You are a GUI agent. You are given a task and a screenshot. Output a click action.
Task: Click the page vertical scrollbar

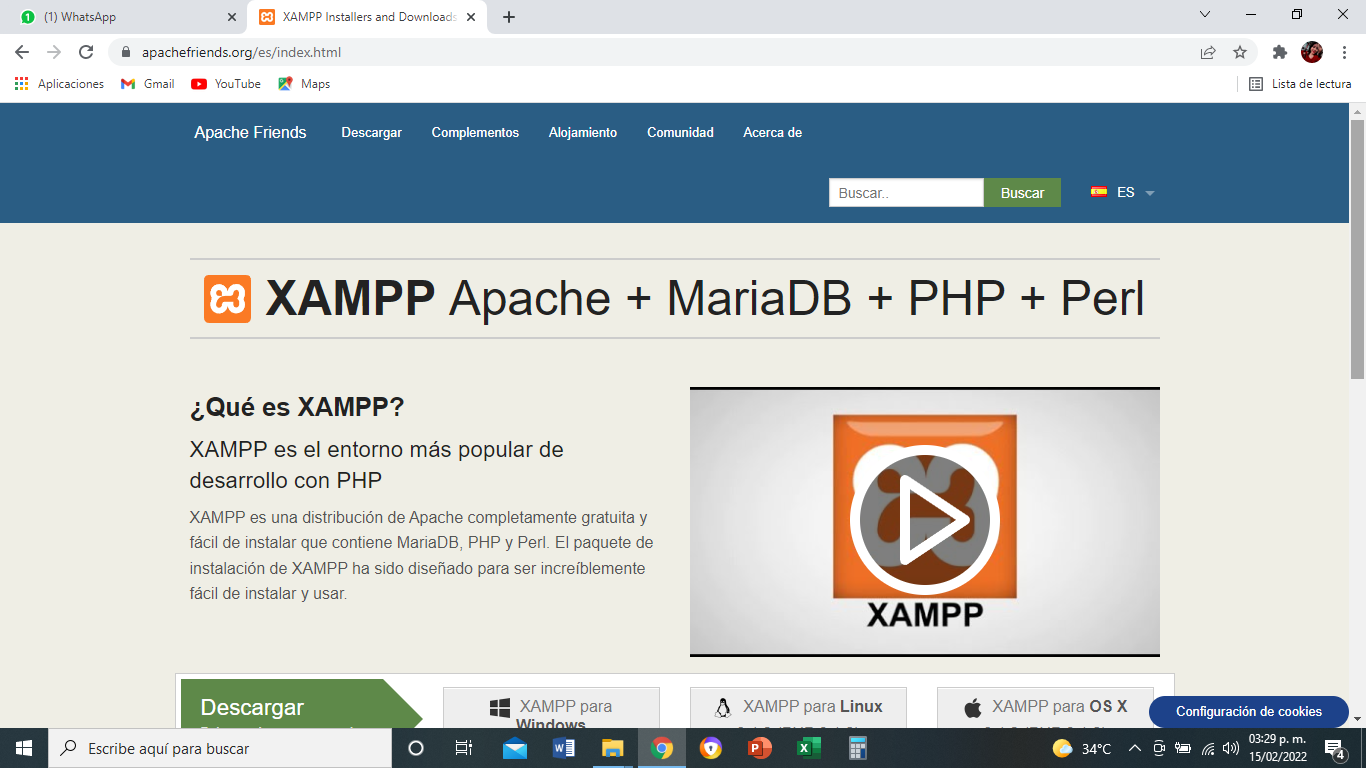(x=1357, y=249)
